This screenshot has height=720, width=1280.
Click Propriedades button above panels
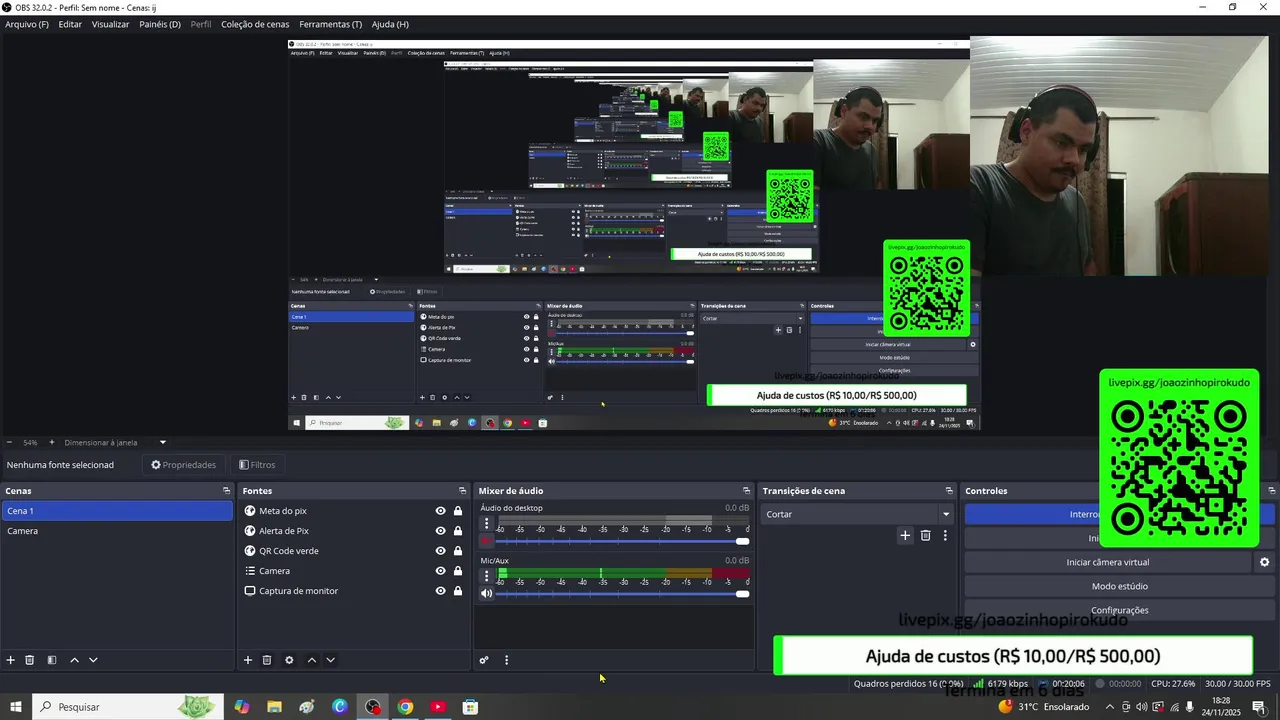184,465
